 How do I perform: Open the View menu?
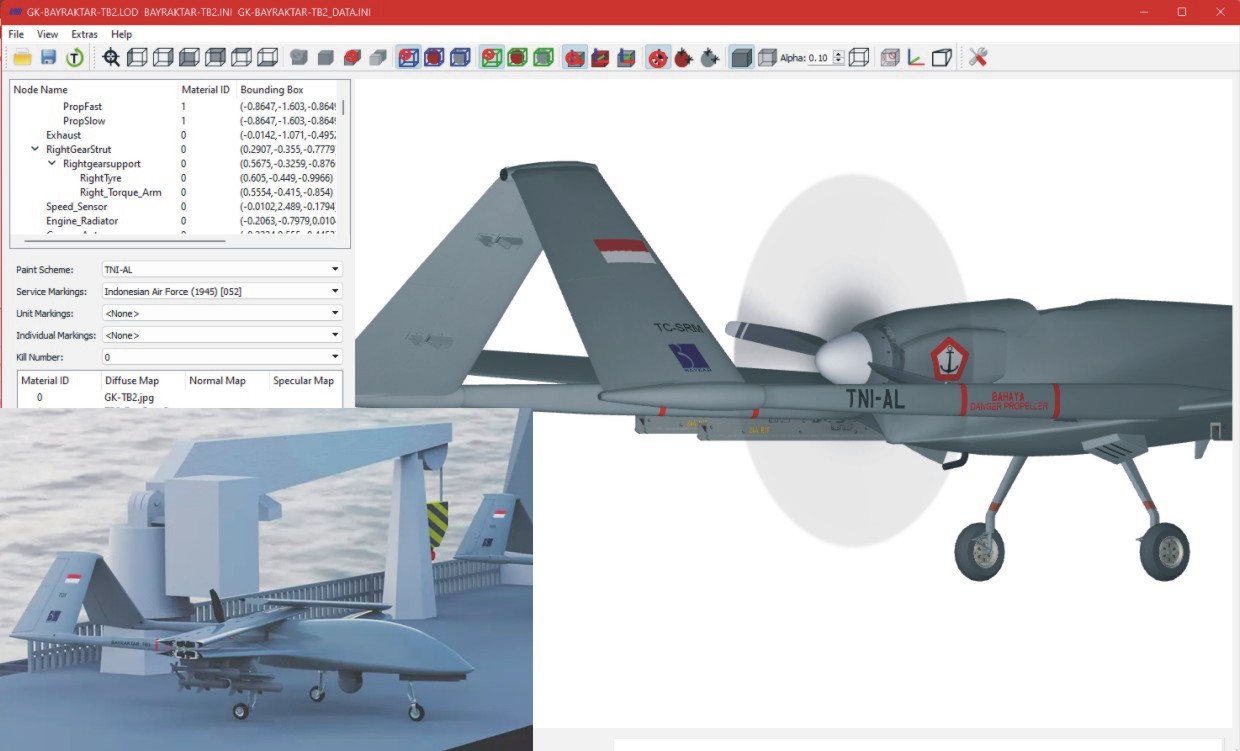[x=47, y=34]
